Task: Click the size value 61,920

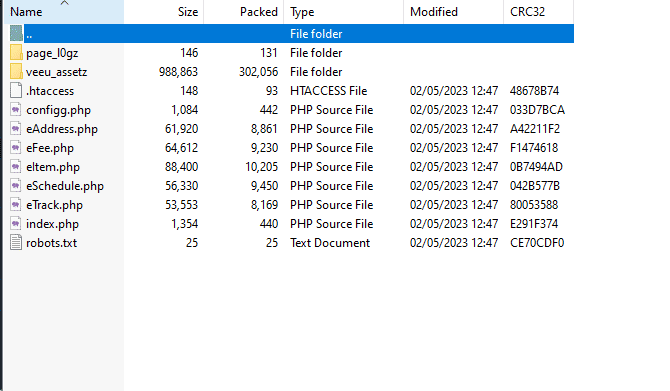Action: click(182, 129)
